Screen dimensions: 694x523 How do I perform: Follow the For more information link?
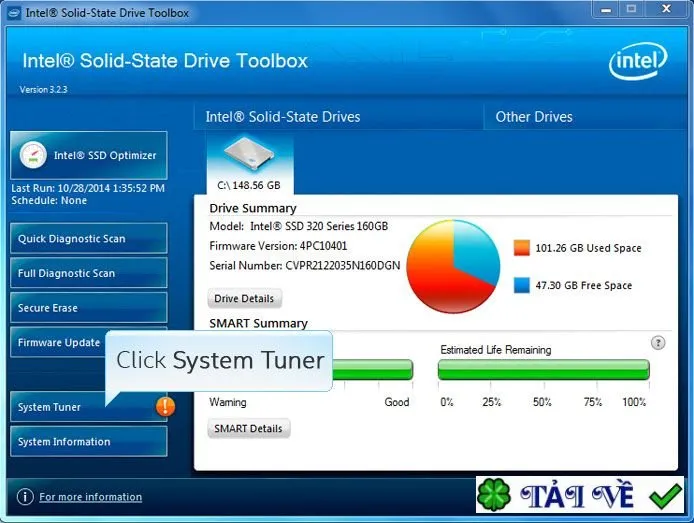(91, 497)
